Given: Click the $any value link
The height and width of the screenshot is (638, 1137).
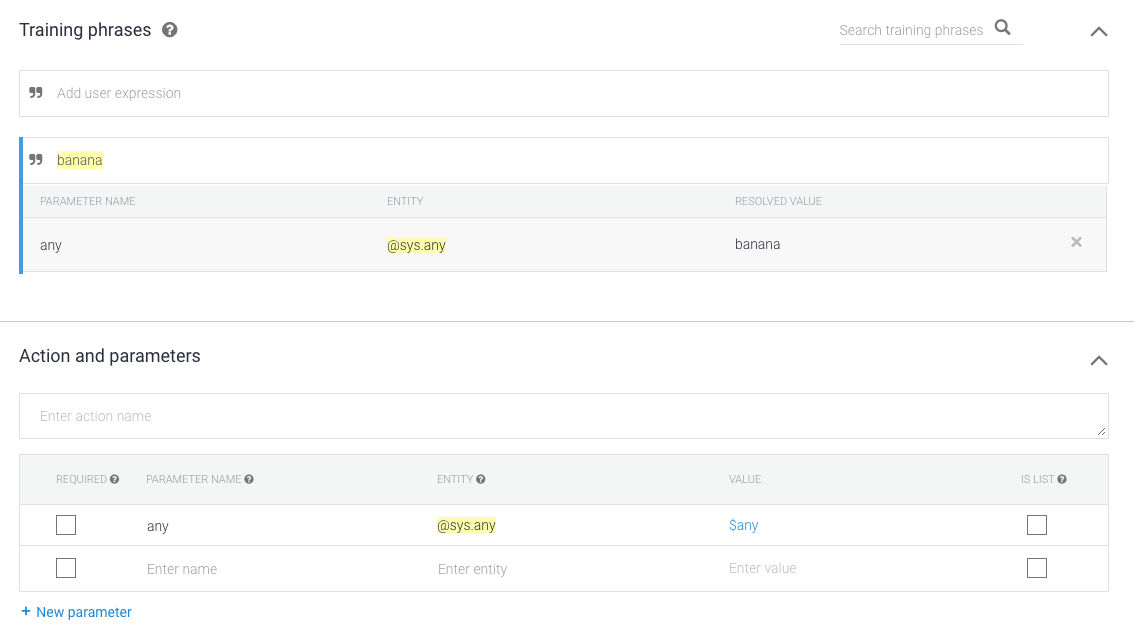Looking at the screenshot, I should click(743, 525).
